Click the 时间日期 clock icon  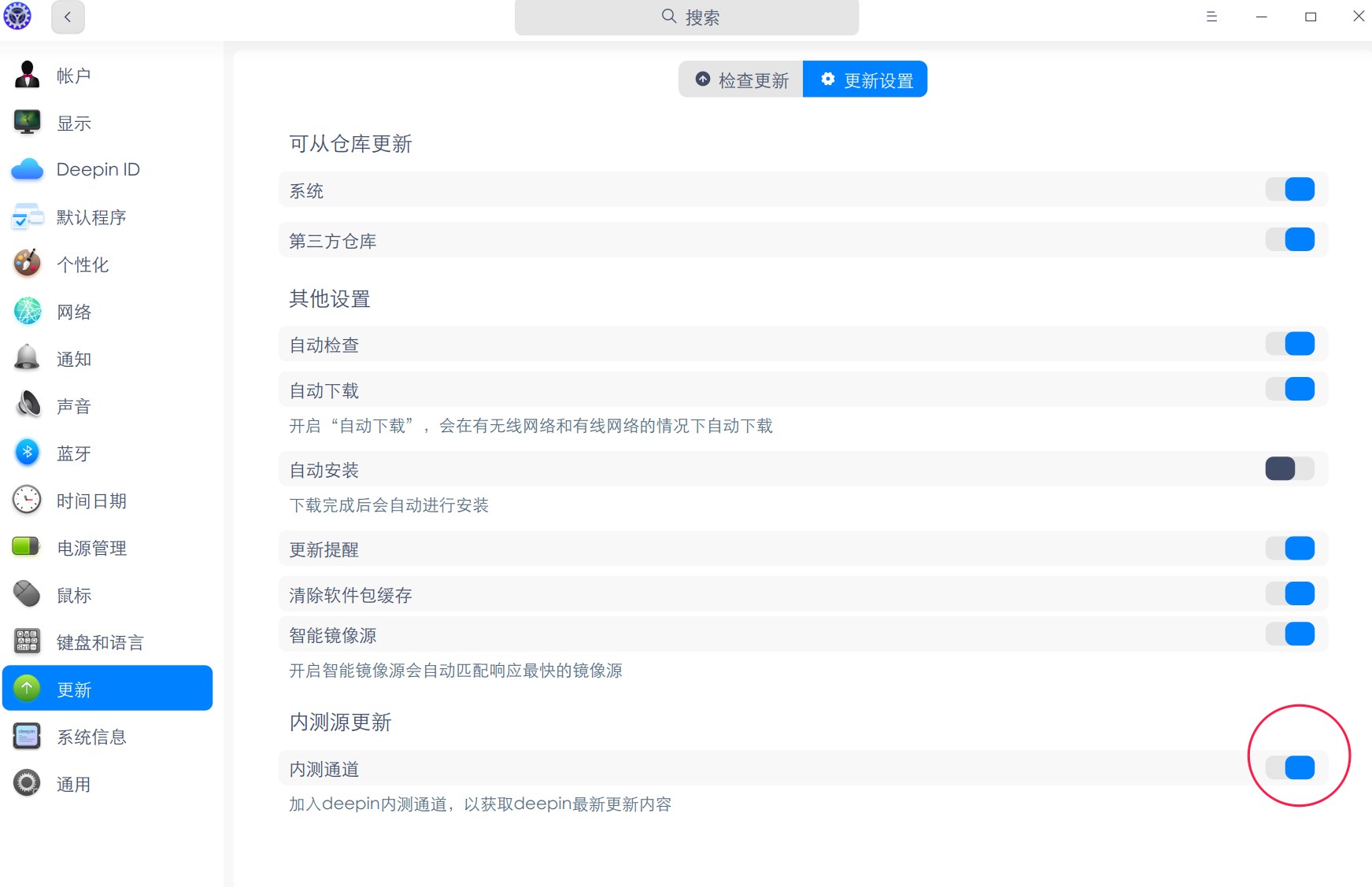[x=28, y=500]
